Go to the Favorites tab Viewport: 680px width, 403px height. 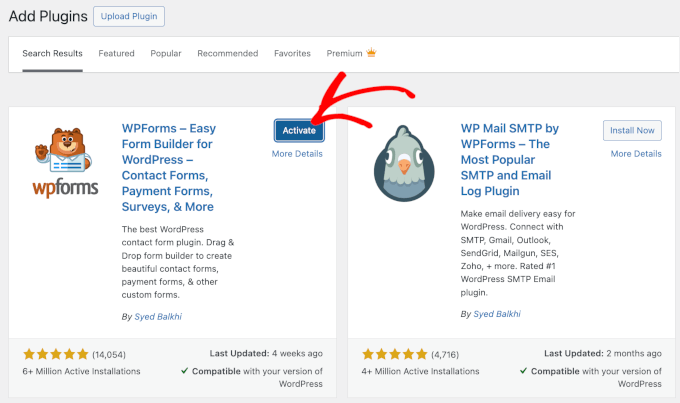coord(292,53)
